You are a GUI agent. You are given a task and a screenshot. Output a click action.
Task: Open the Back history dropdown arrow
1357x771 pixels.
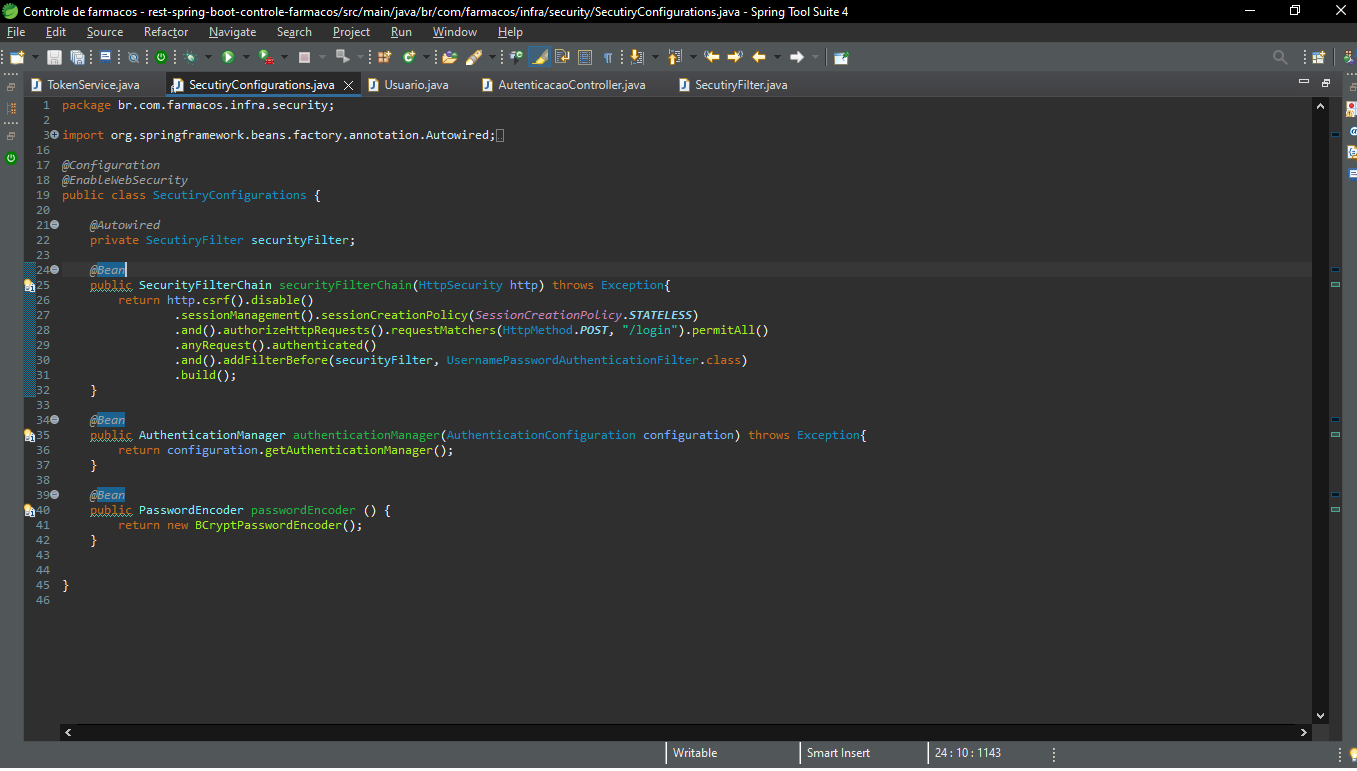(777, 57)
